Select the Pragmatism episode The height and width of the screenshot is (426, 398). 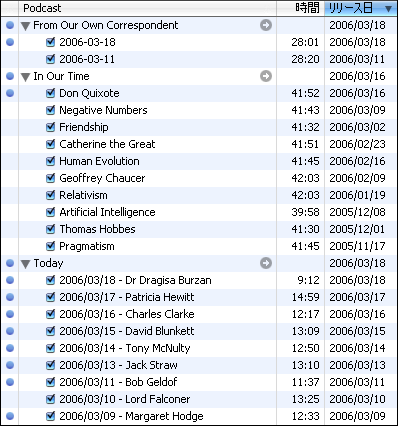tap(87, 246)
